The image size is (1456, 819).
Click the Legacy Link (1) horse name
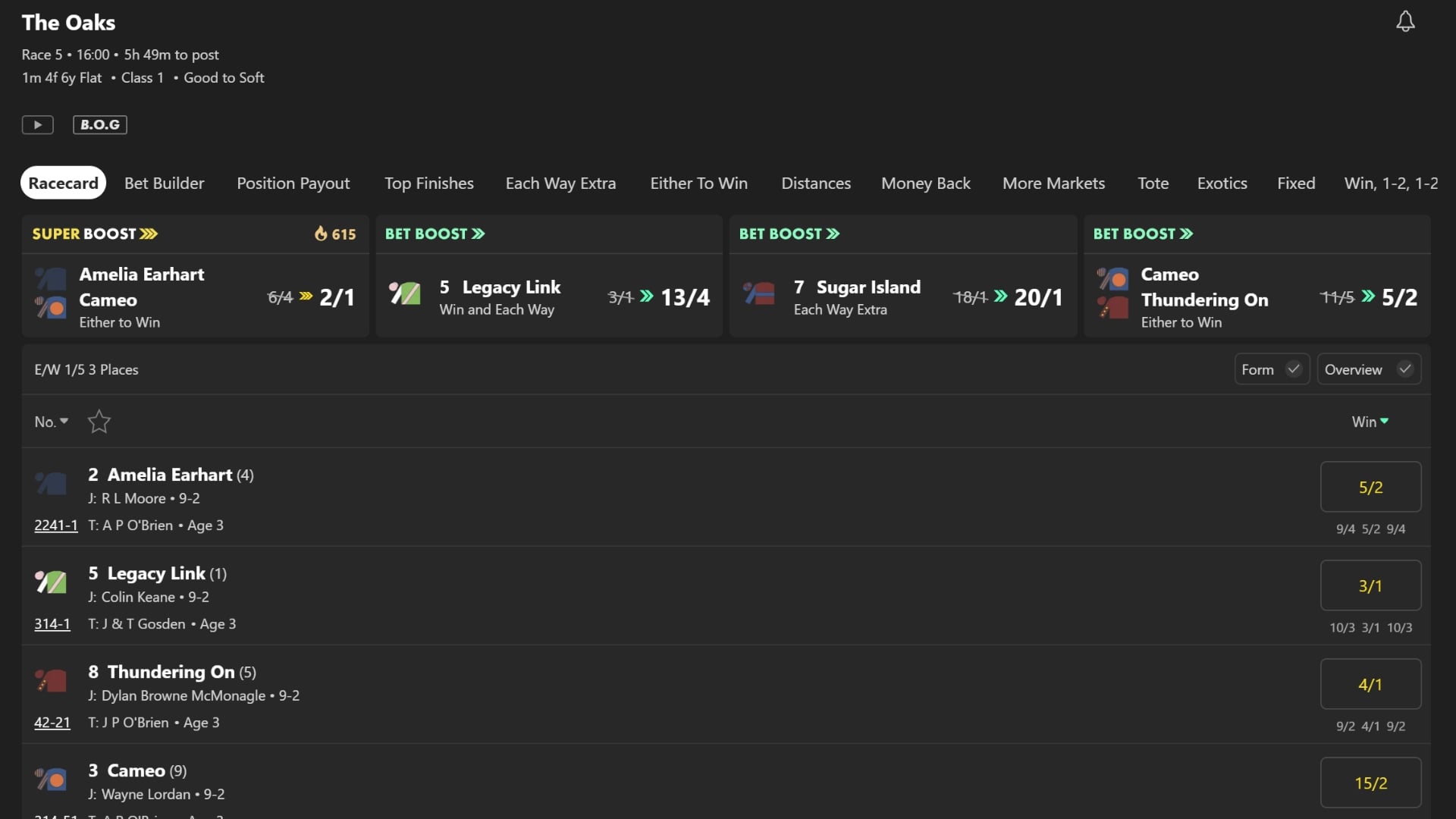click(157, 573)
